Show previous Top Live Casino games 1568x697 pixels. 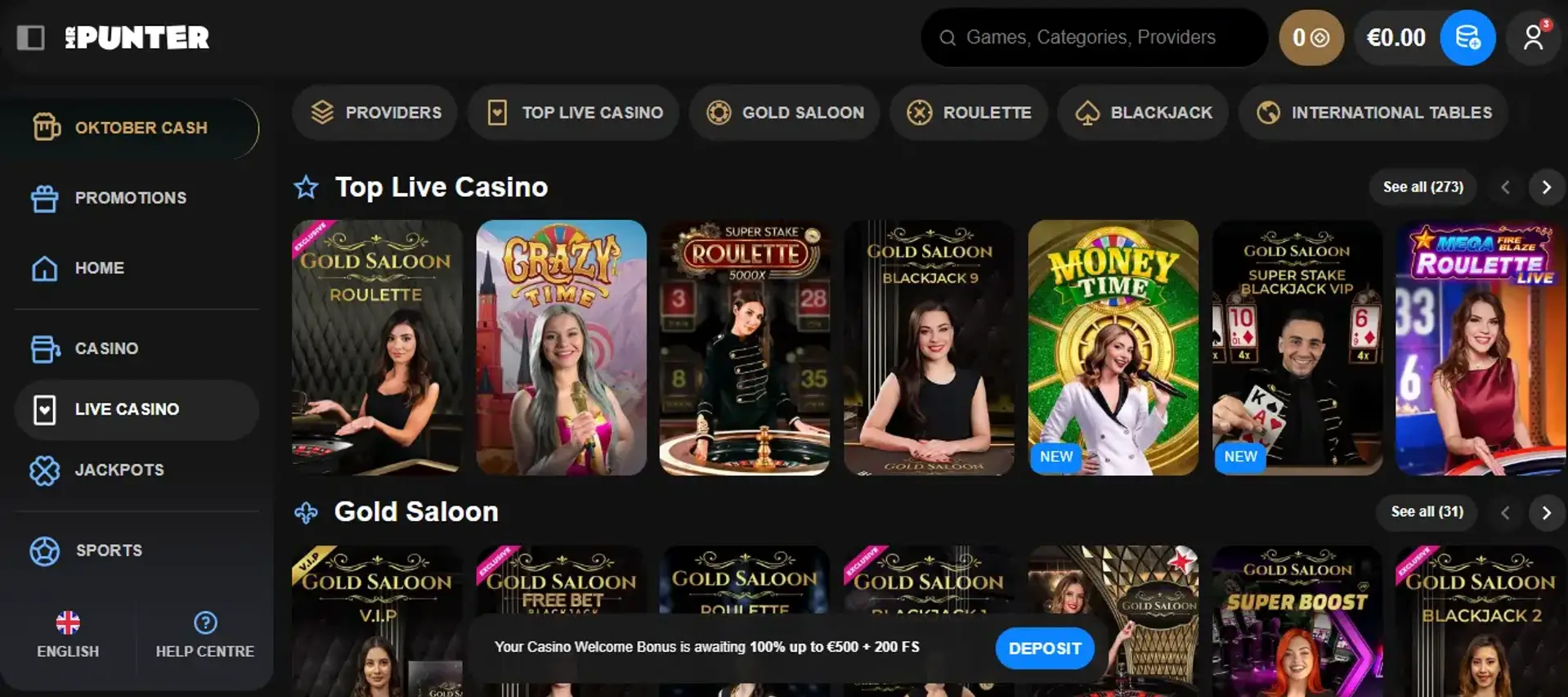(1505, 187)
